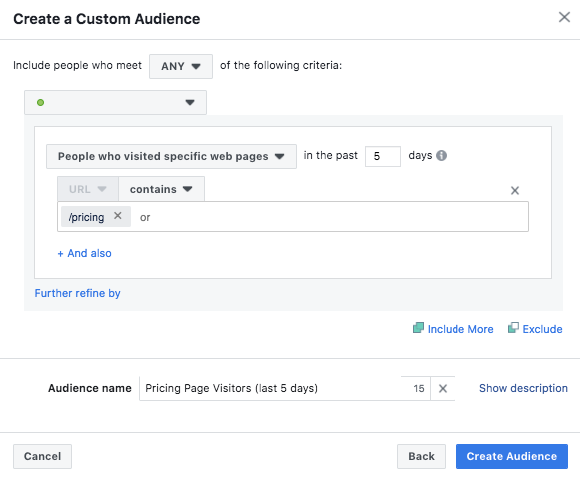Click the URL keyword entry field
This screenshot has height=478, width=580.
click(x=329, y=217)
